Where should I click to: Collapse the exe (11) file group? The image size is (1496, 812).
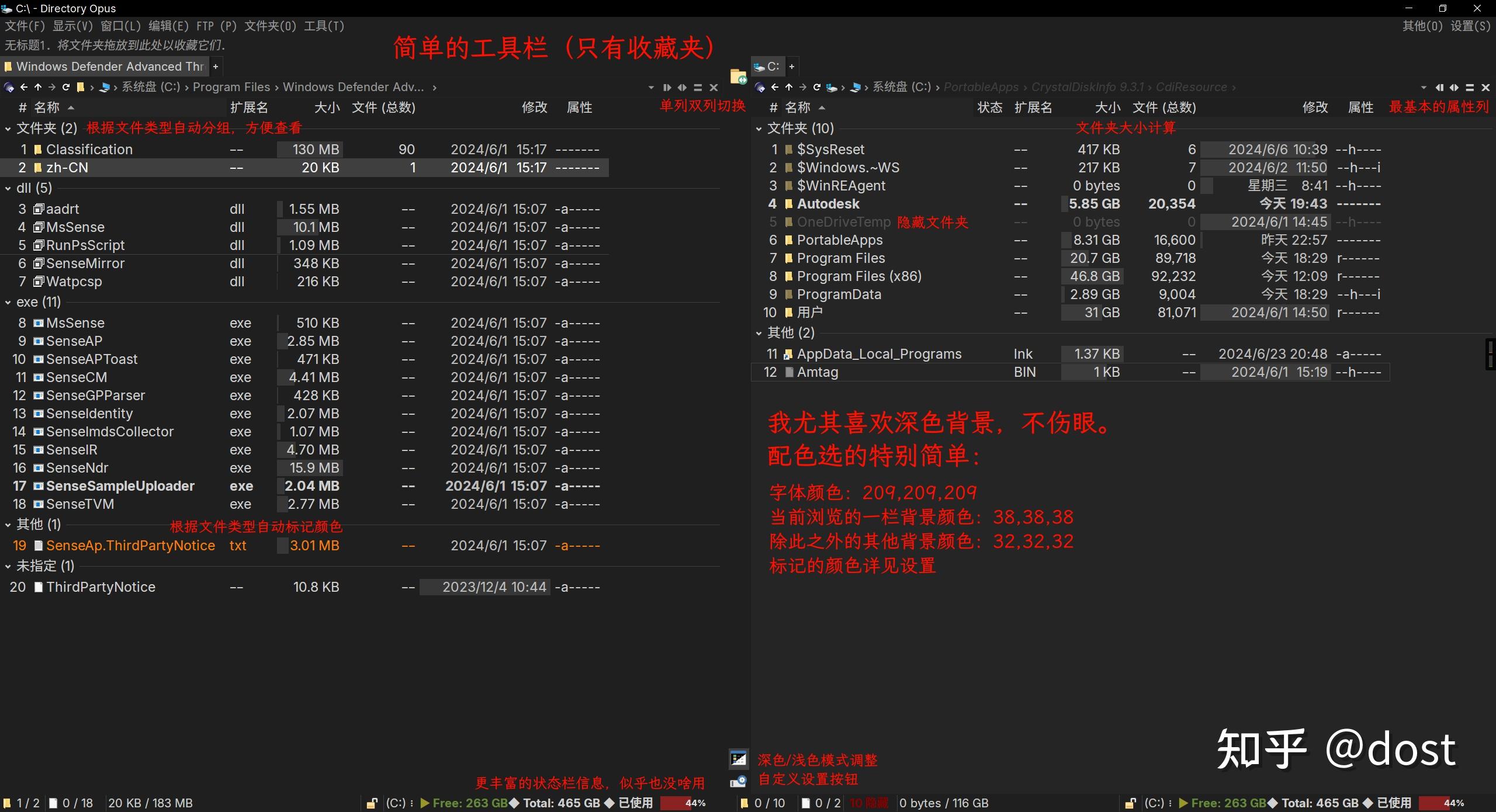tap(8, 302)
